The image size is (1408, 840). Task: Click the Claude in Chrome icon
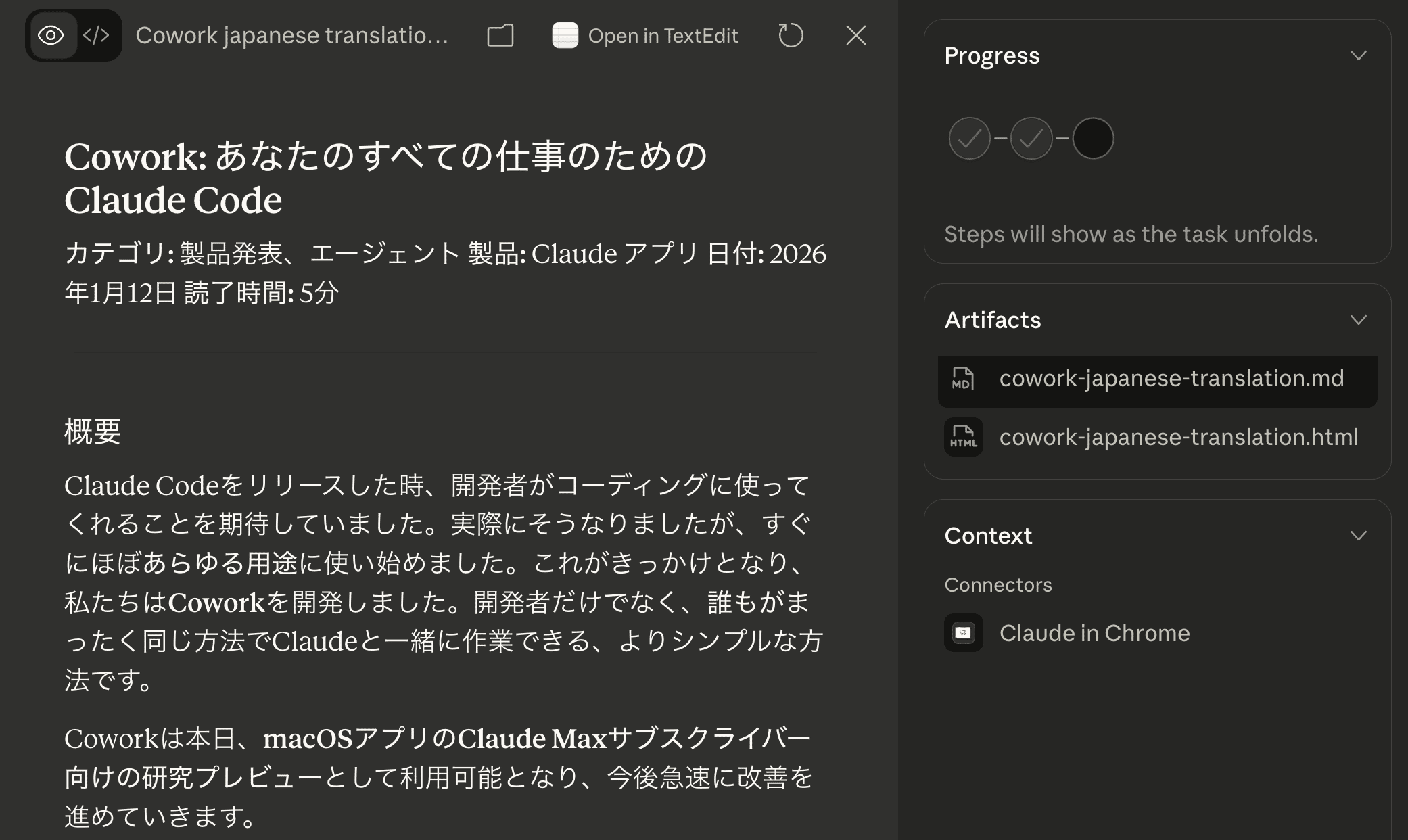pyautogui.click(x=963, y=633)
